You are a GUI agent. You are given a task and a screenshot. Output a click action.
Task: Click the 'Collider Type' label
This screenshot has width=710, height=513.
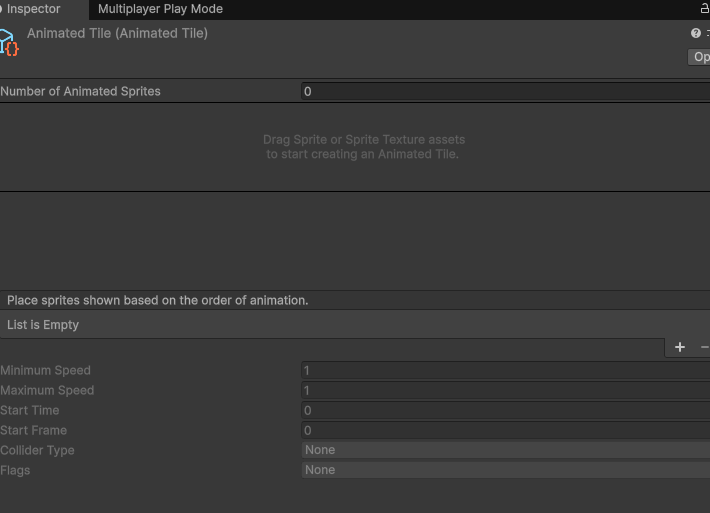(x=37, y=450)
